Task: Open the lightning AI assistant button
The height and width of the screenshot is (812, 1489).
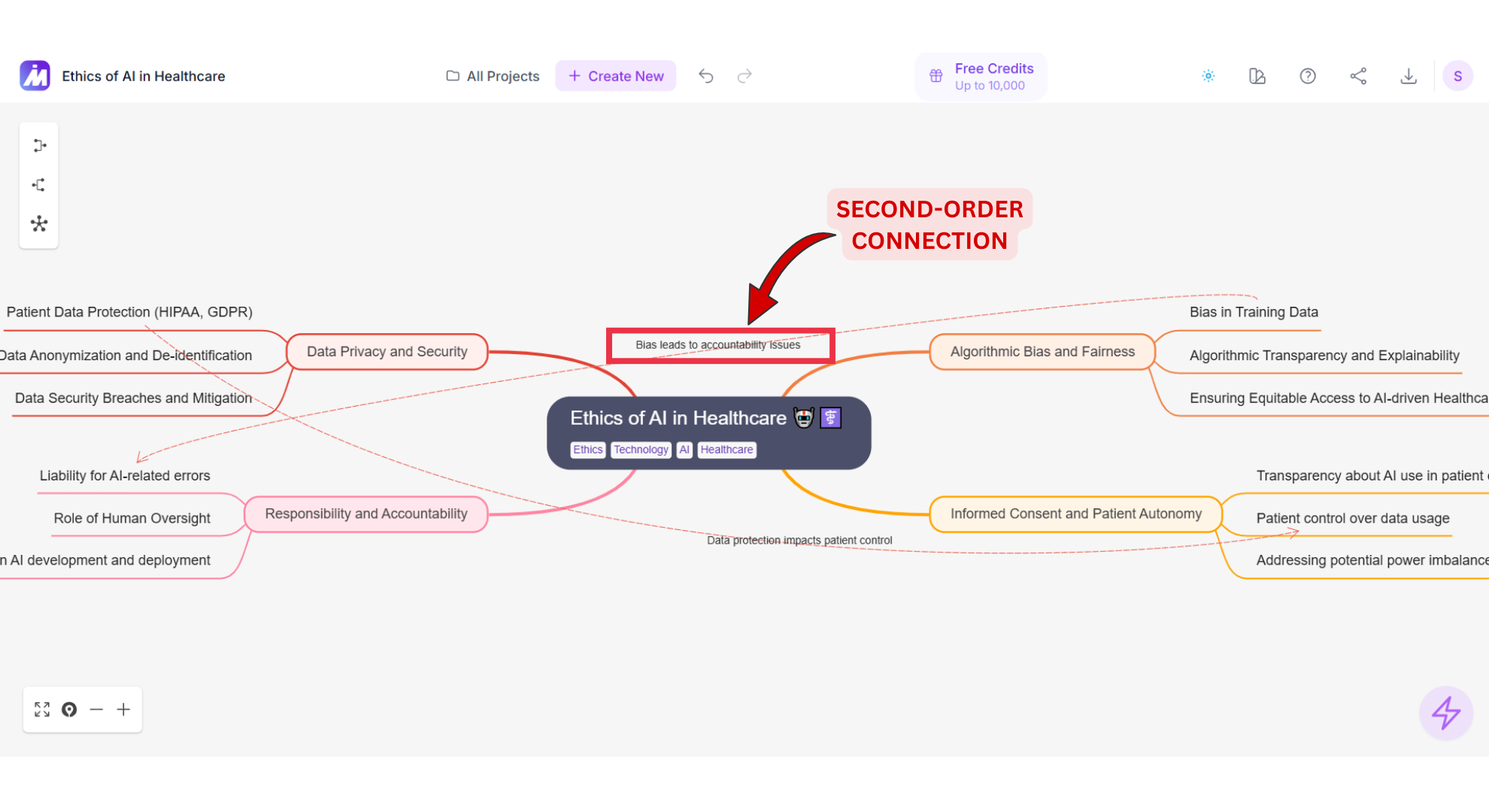Action: [x=1445, y=713]
